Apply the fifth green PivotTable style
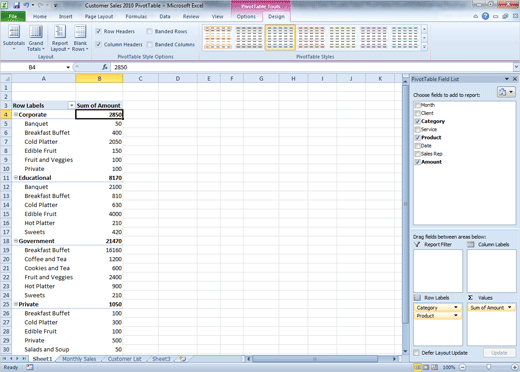Viewport: 520px width, 372px height. pyautogui.click(x=342, y=37)
